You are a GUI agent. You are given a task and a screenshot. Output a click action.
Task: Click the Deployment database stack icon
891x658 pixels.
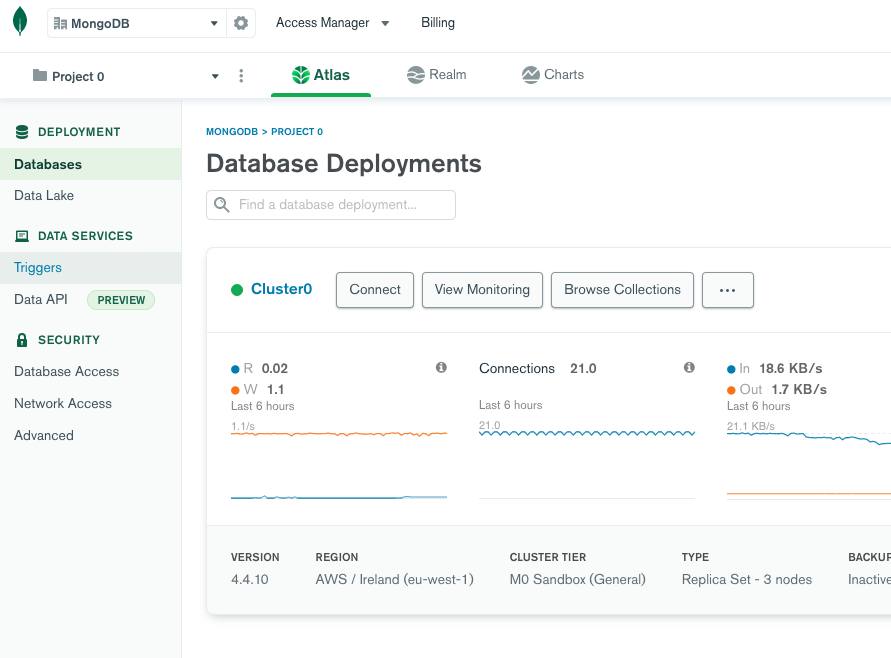[22, 132]
